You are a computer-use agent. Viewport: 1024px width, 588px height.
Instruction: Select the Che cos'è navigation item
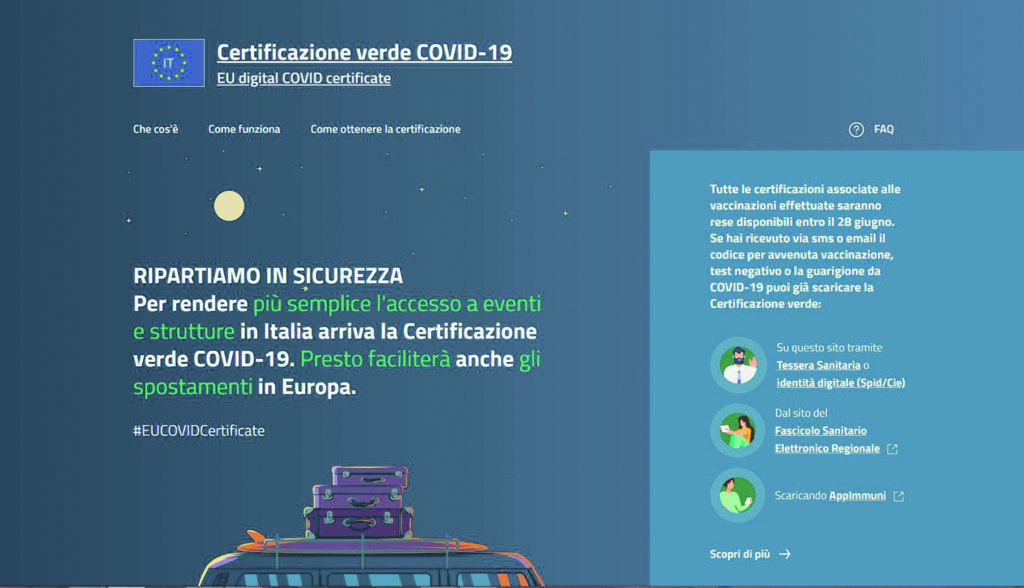[155, 129]
